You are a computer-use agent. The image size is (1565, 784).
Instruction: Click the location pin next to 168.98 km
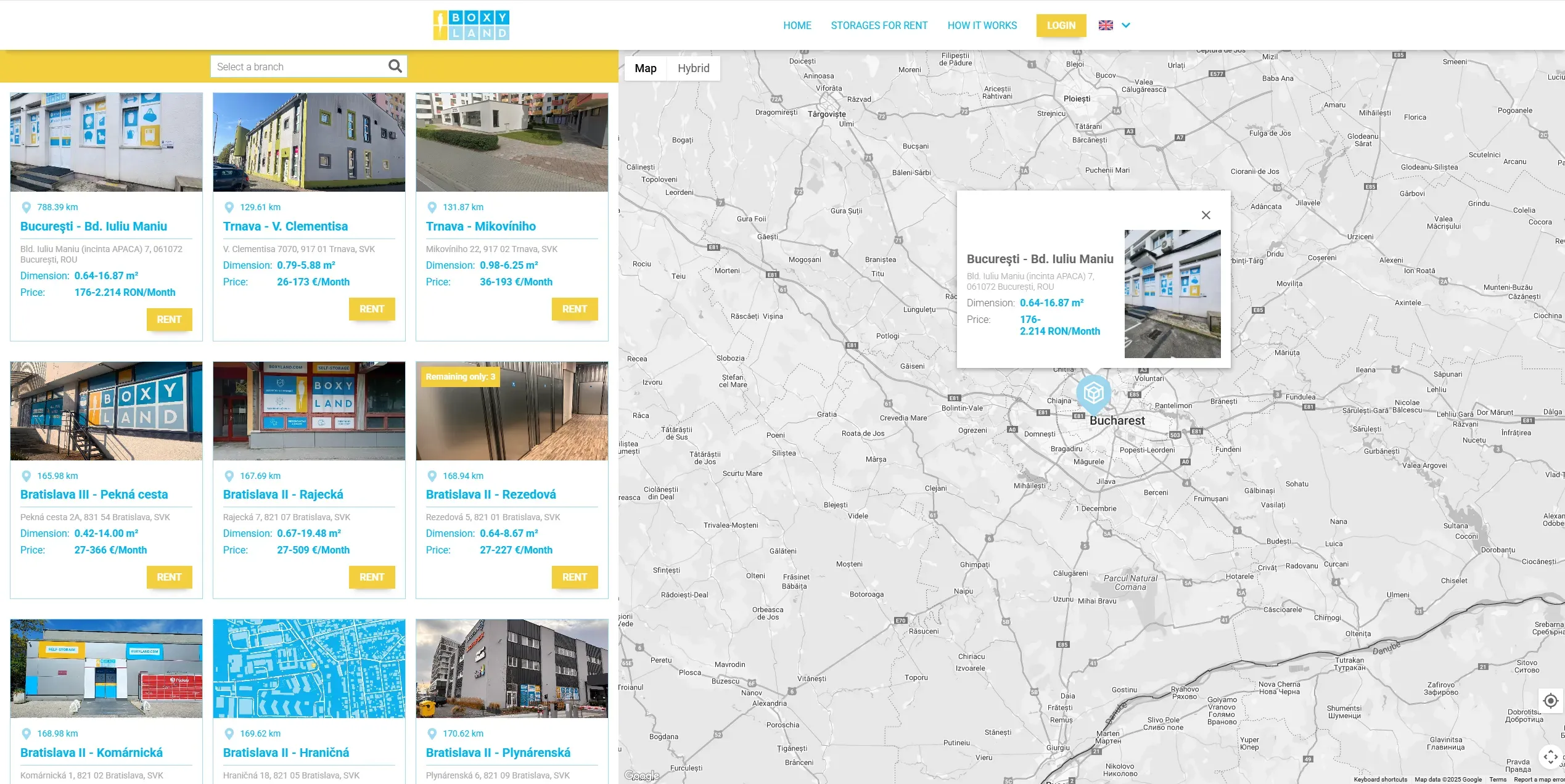click(26, 734)
